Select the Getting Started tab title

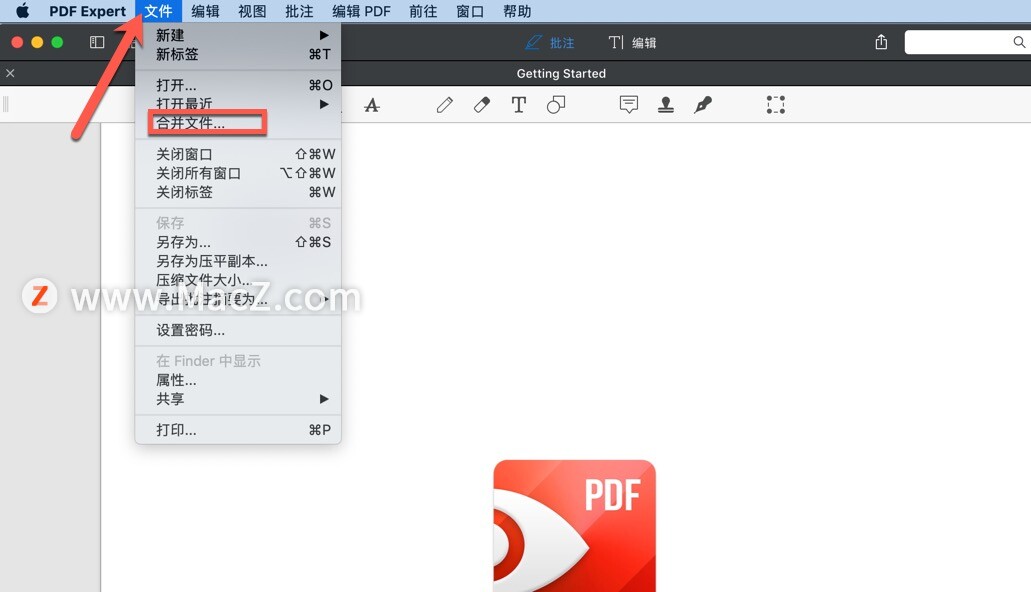pyautogui.click(x=561, y=74)
